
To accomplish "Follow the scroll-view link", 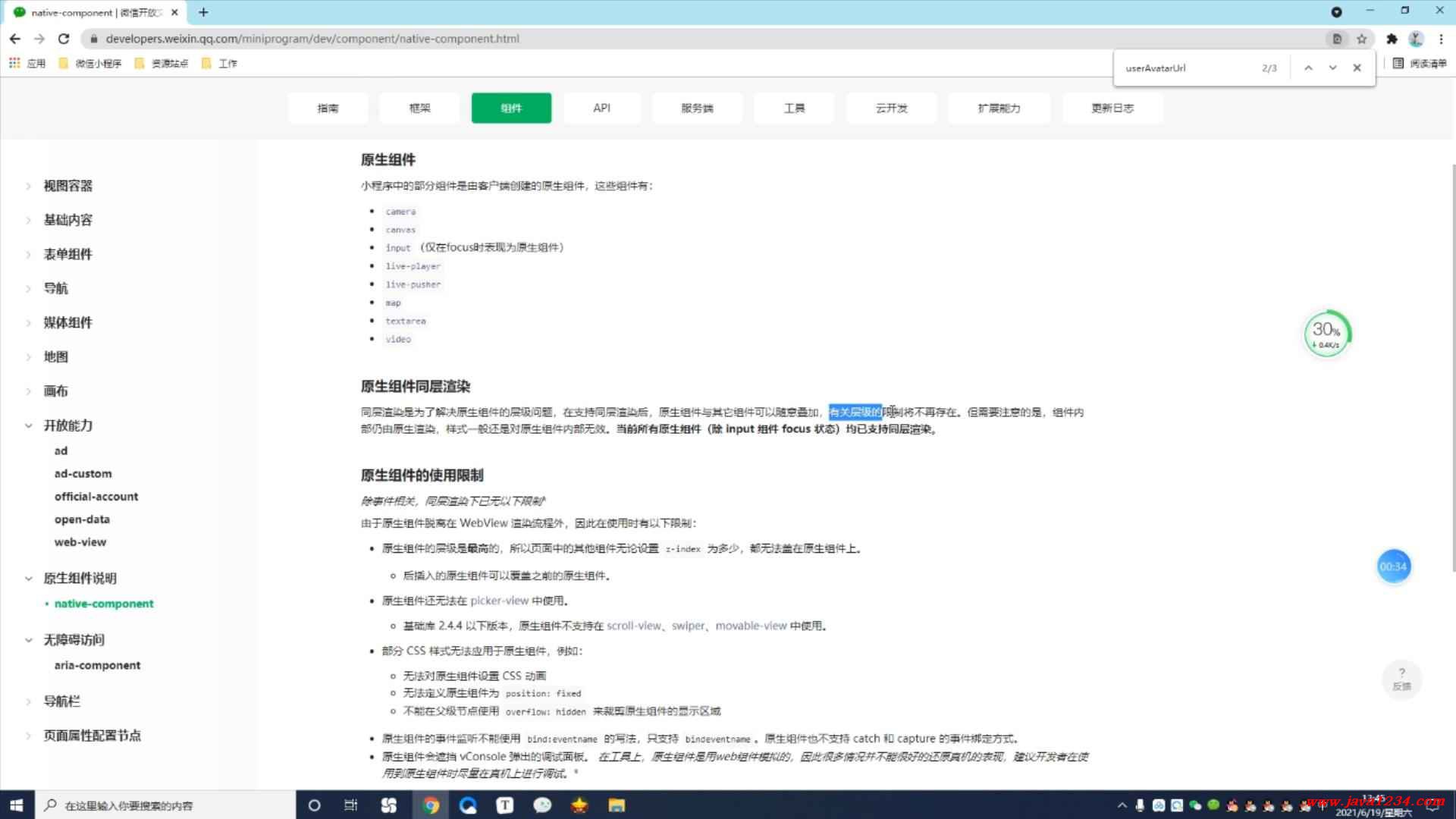I will tap(634, 626).
